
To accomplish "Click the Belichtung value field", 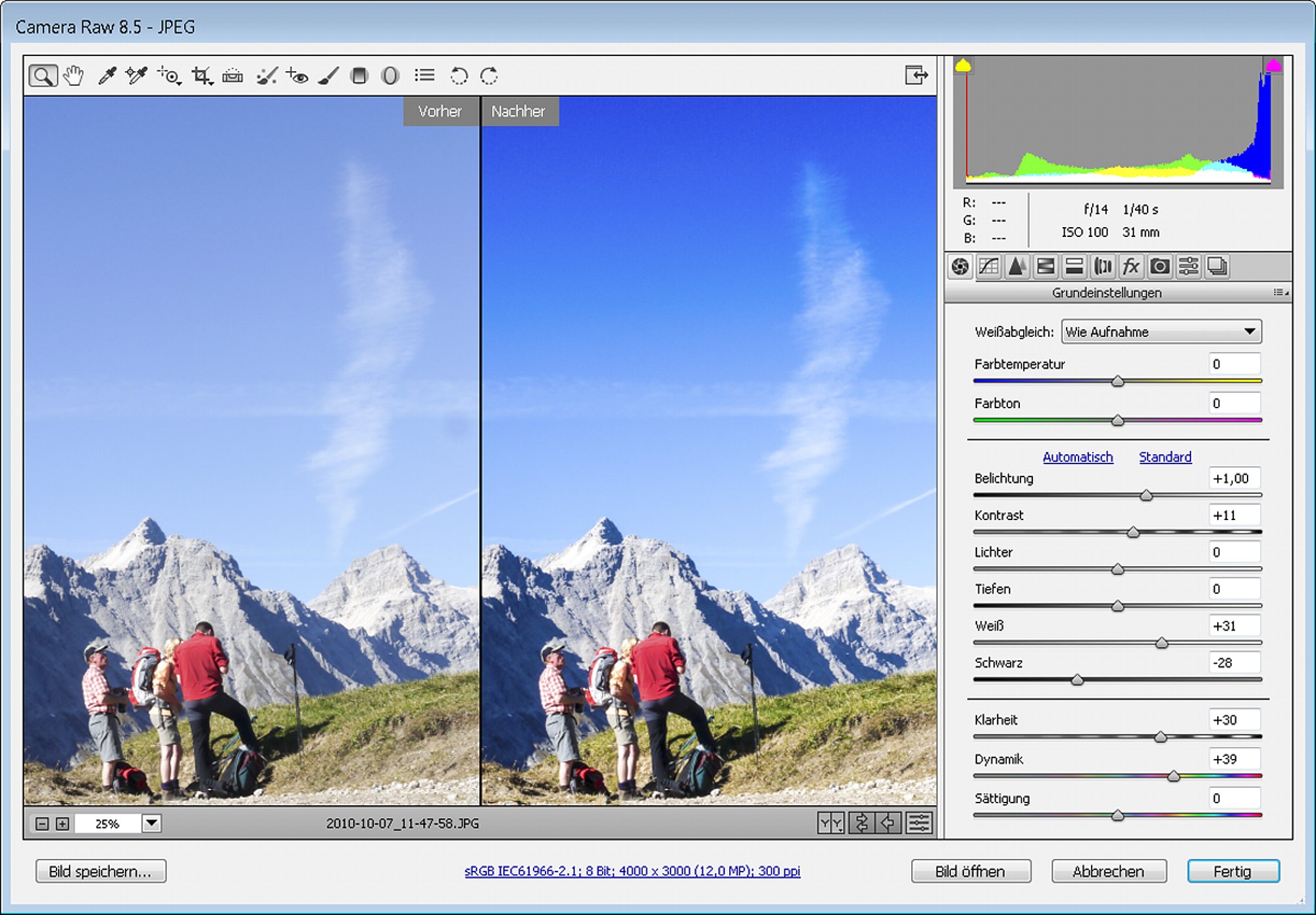I will pyautogui.click(x=1234, y=479).
